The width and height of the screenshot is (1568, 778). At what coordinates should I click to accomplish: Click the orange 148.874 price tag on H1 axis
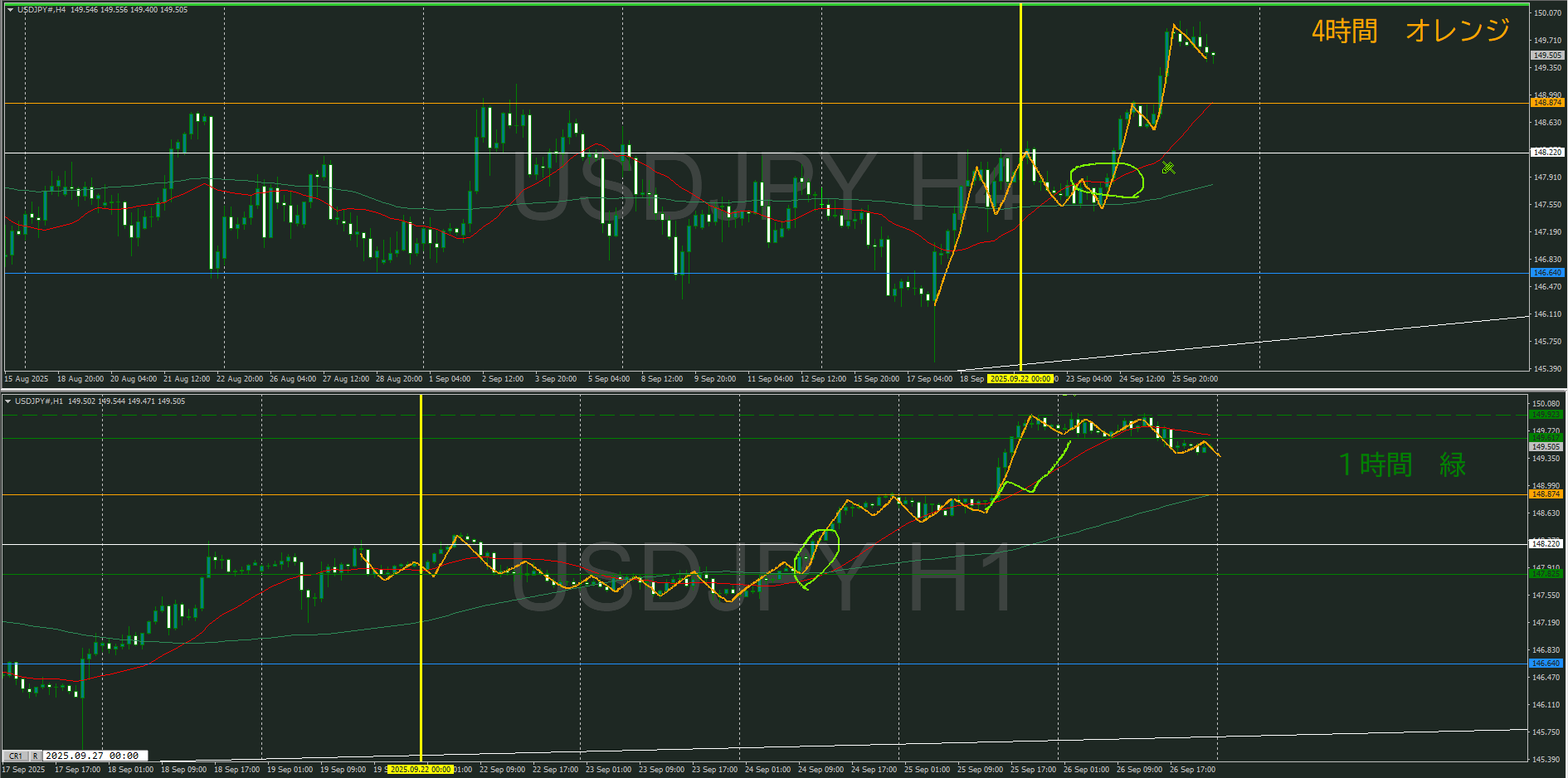1546,494
